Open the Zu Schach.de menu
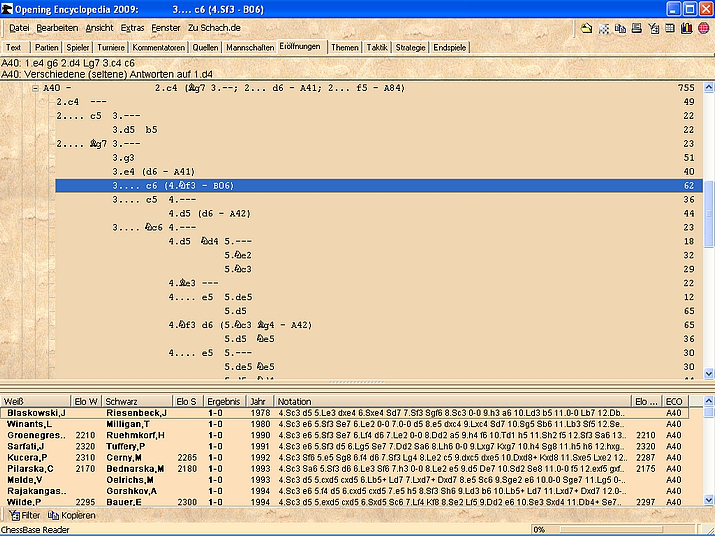 214,28
